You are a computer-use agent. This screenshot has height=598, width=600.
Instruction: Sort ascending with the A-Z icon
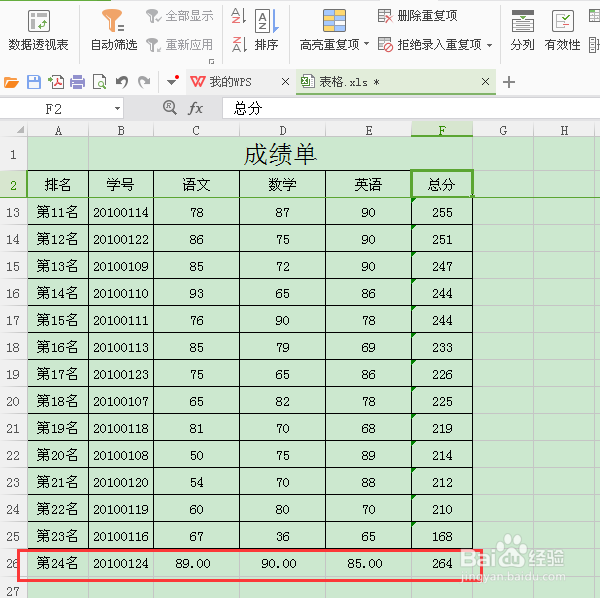click(x=238, y=16)
